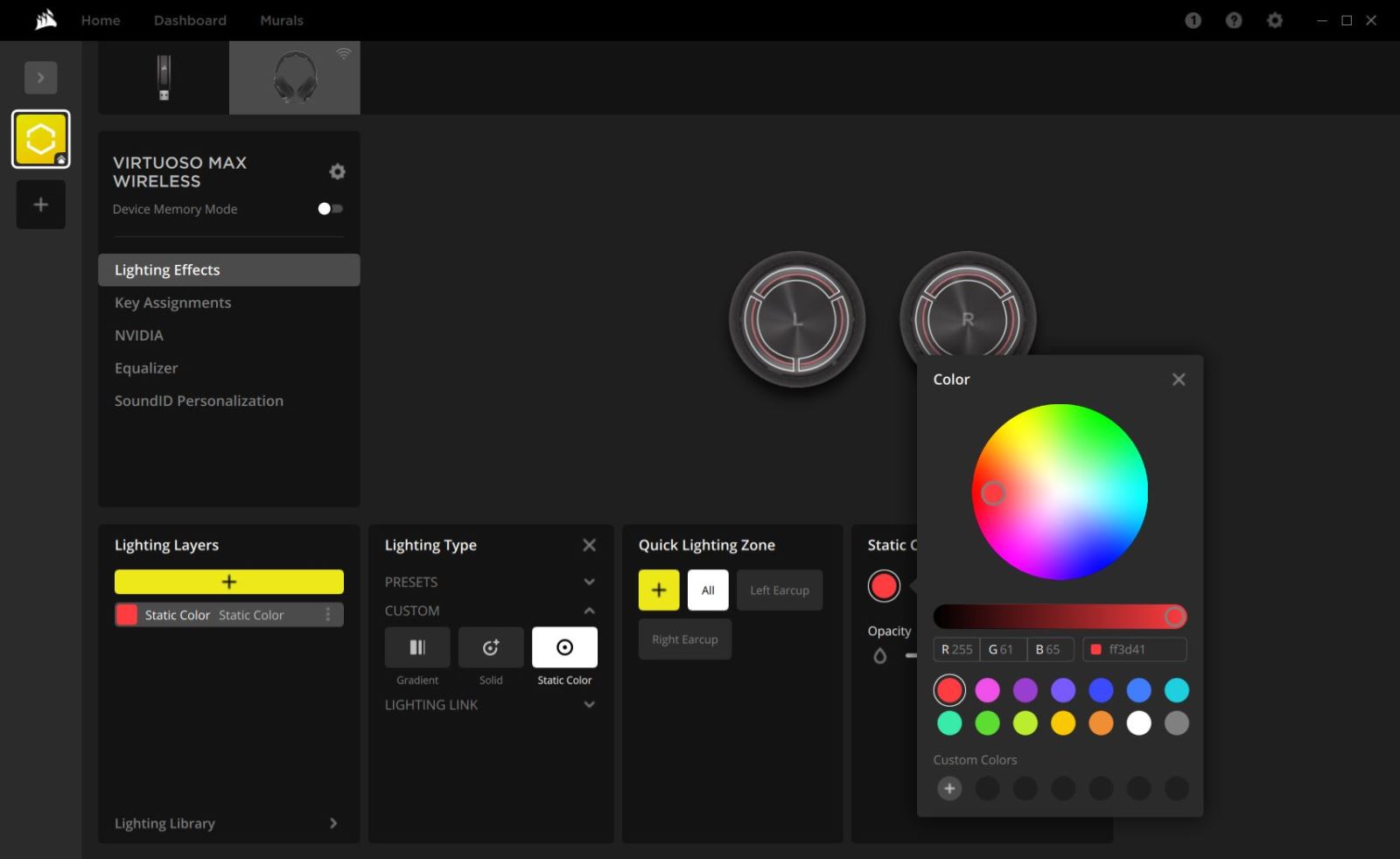Open Virtuoso Max Wireless device settings gear
This screenshot has height=859, width=1400.
pos(337,171)
